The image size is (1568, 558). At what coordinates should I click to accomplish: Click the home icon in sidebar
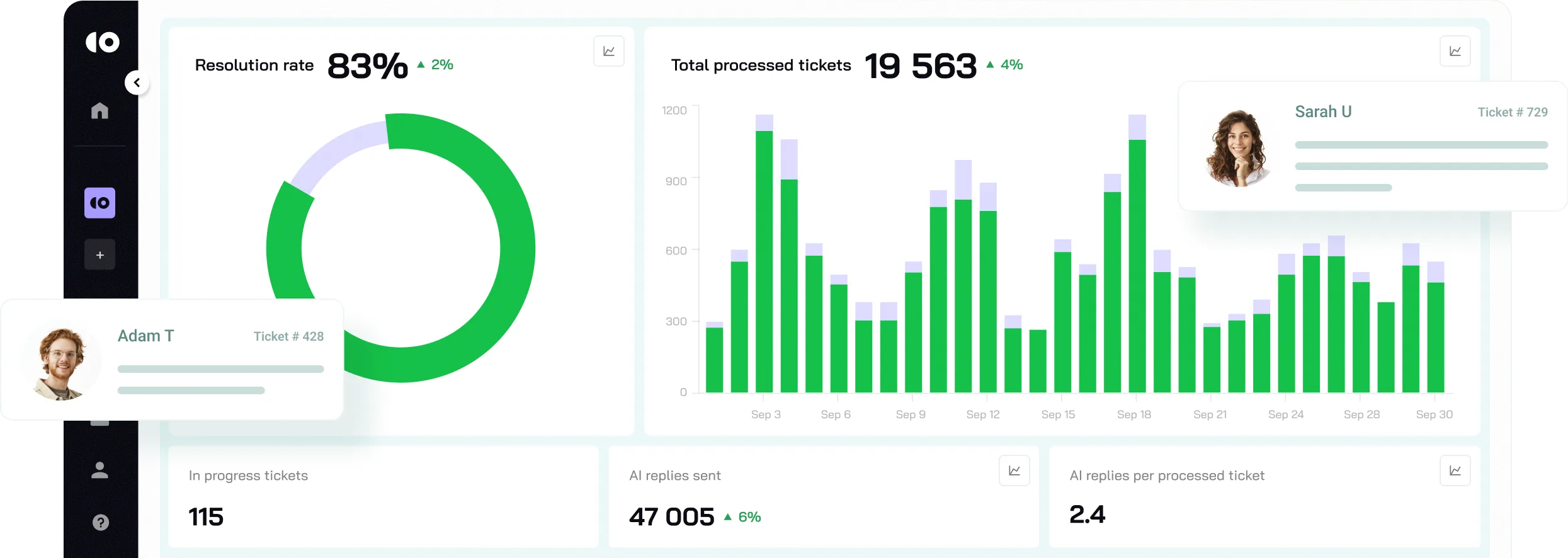point(99,111)
